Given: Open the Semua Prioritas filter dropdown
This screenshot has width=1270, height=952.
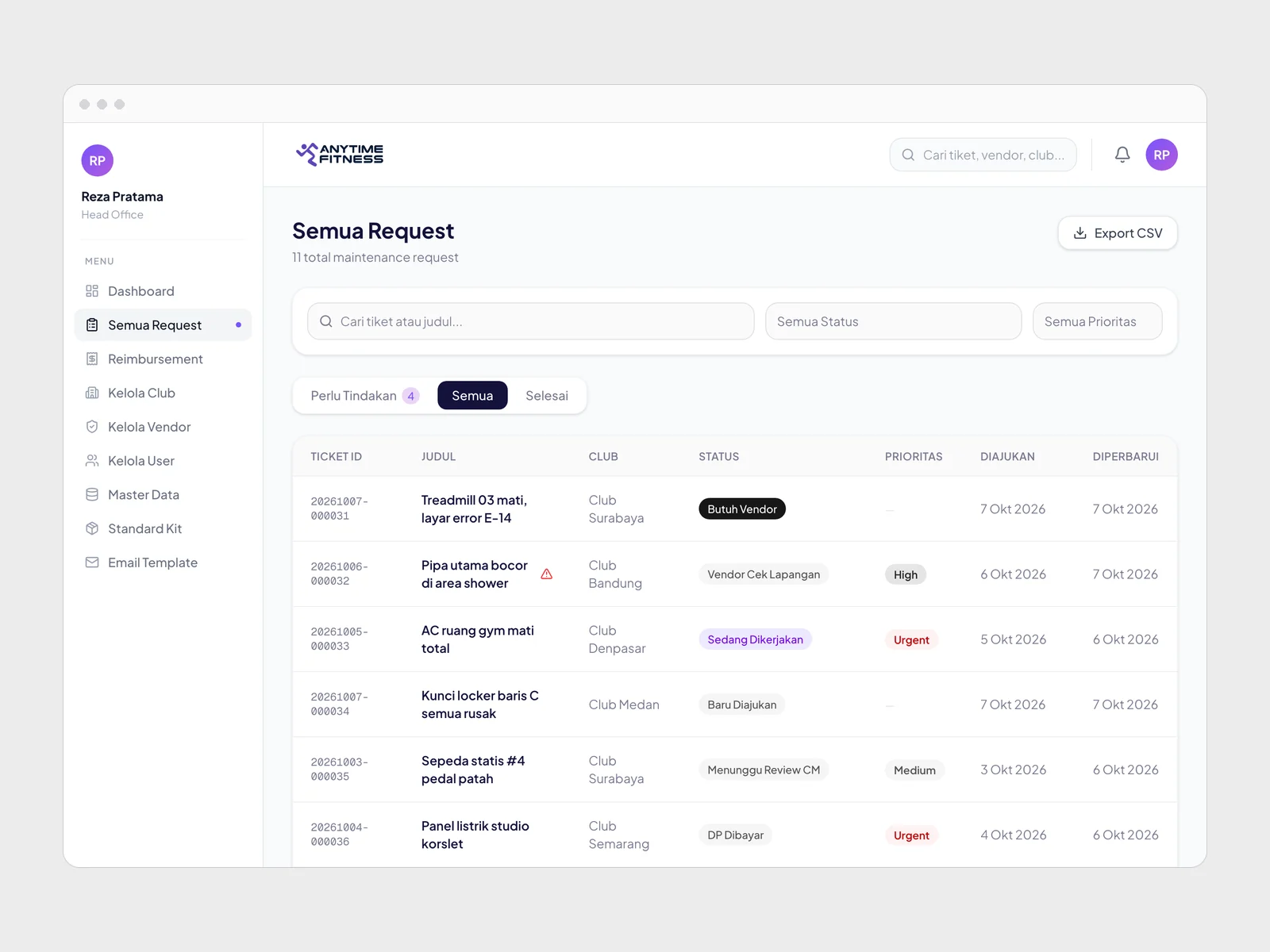Looking at the screenshot, I should pos(1097,321).
